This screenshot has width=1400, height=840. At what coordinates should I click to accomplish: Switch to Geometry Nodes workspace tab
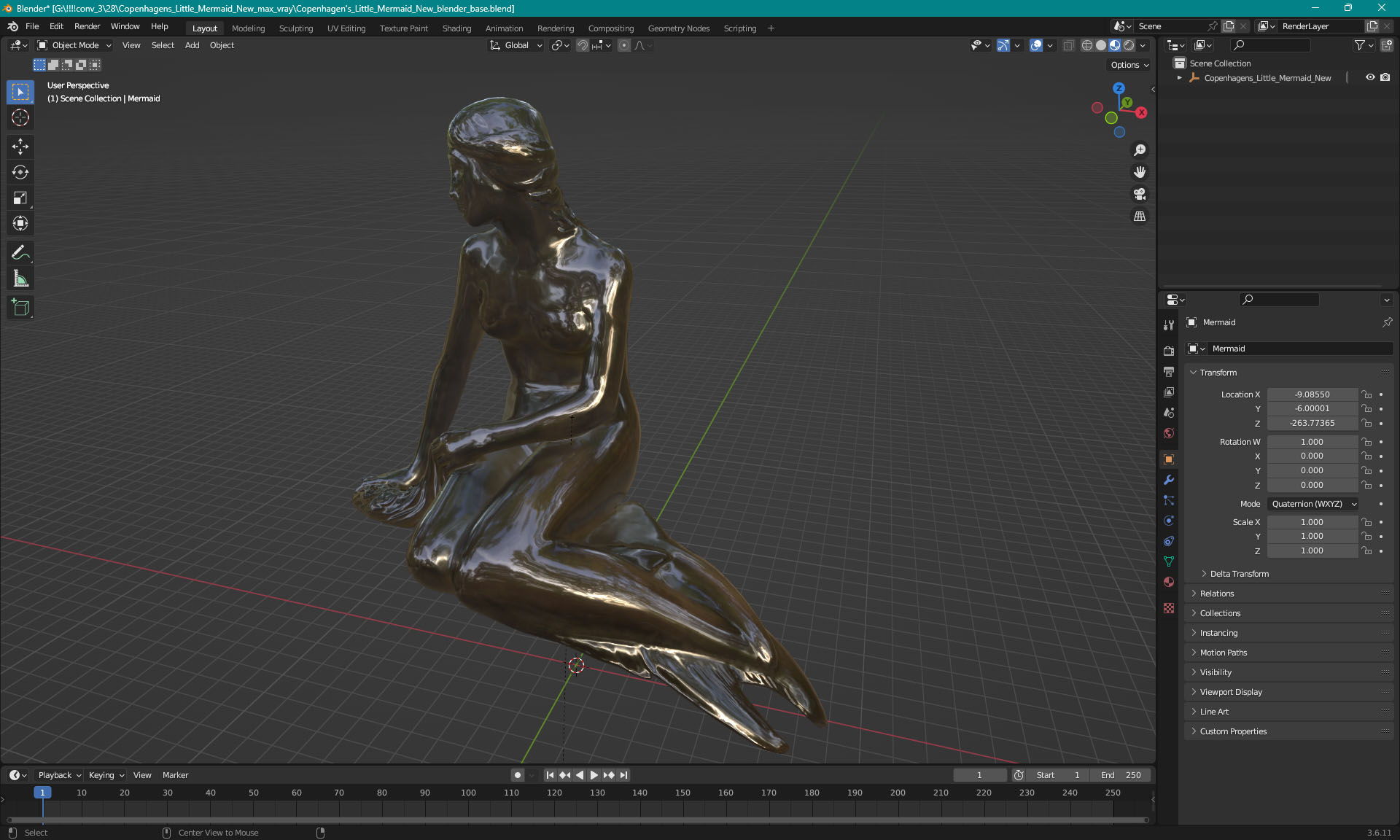click(x=678, y=28)
